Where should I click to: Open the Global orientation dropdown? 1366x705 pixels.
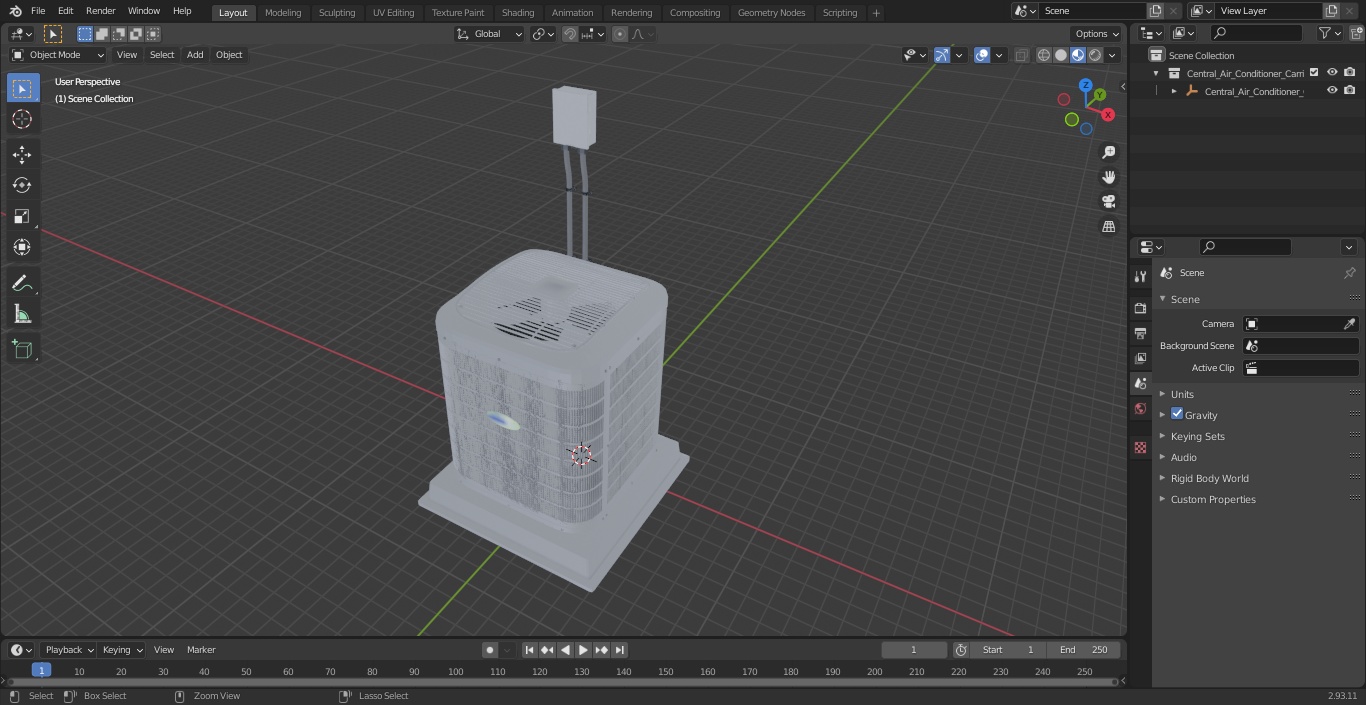(x=489, y=34)
